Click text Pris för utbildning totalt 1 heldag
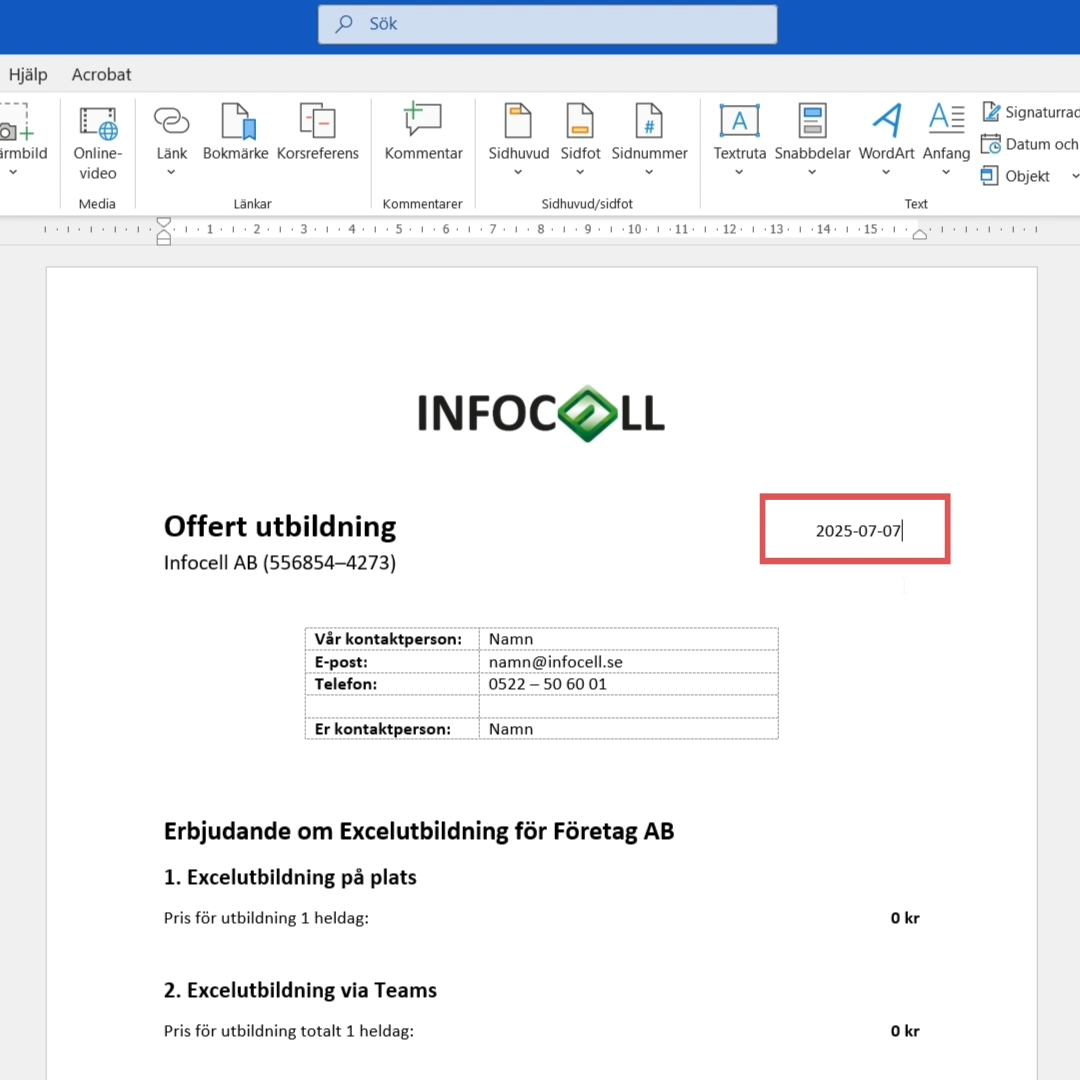The height and width of the screenshot is (1080, 1080). coord(289,1031)
